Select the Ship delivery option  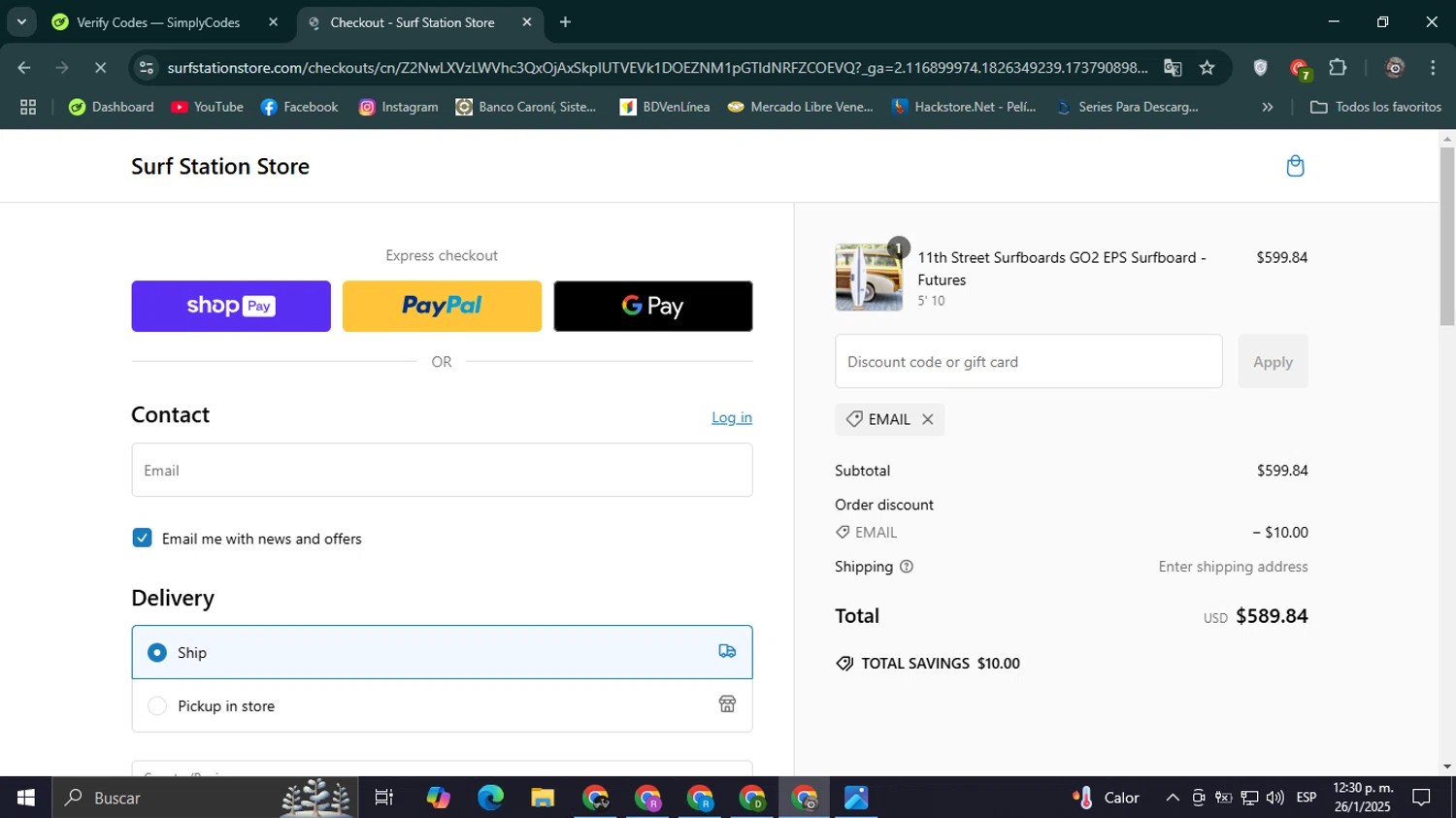click(x=442, y=652)
